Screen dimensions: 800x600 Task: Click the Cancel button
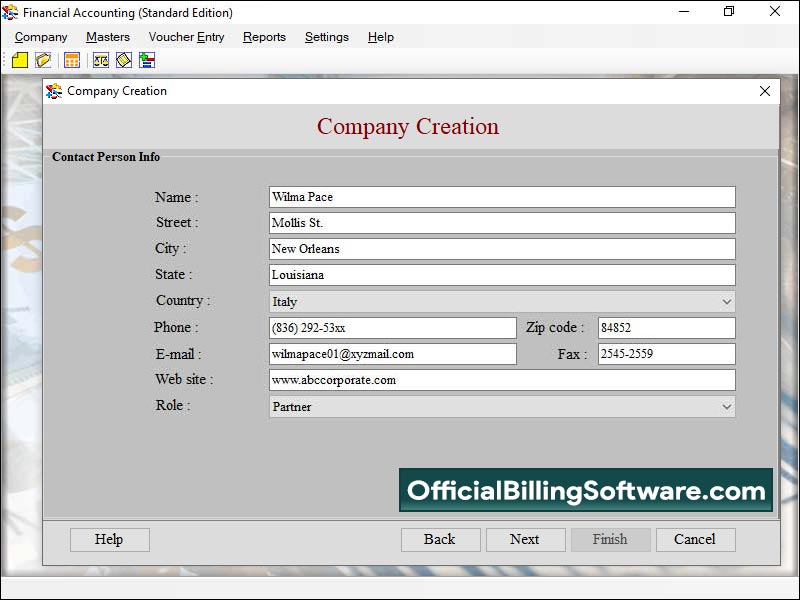[695, 540]
